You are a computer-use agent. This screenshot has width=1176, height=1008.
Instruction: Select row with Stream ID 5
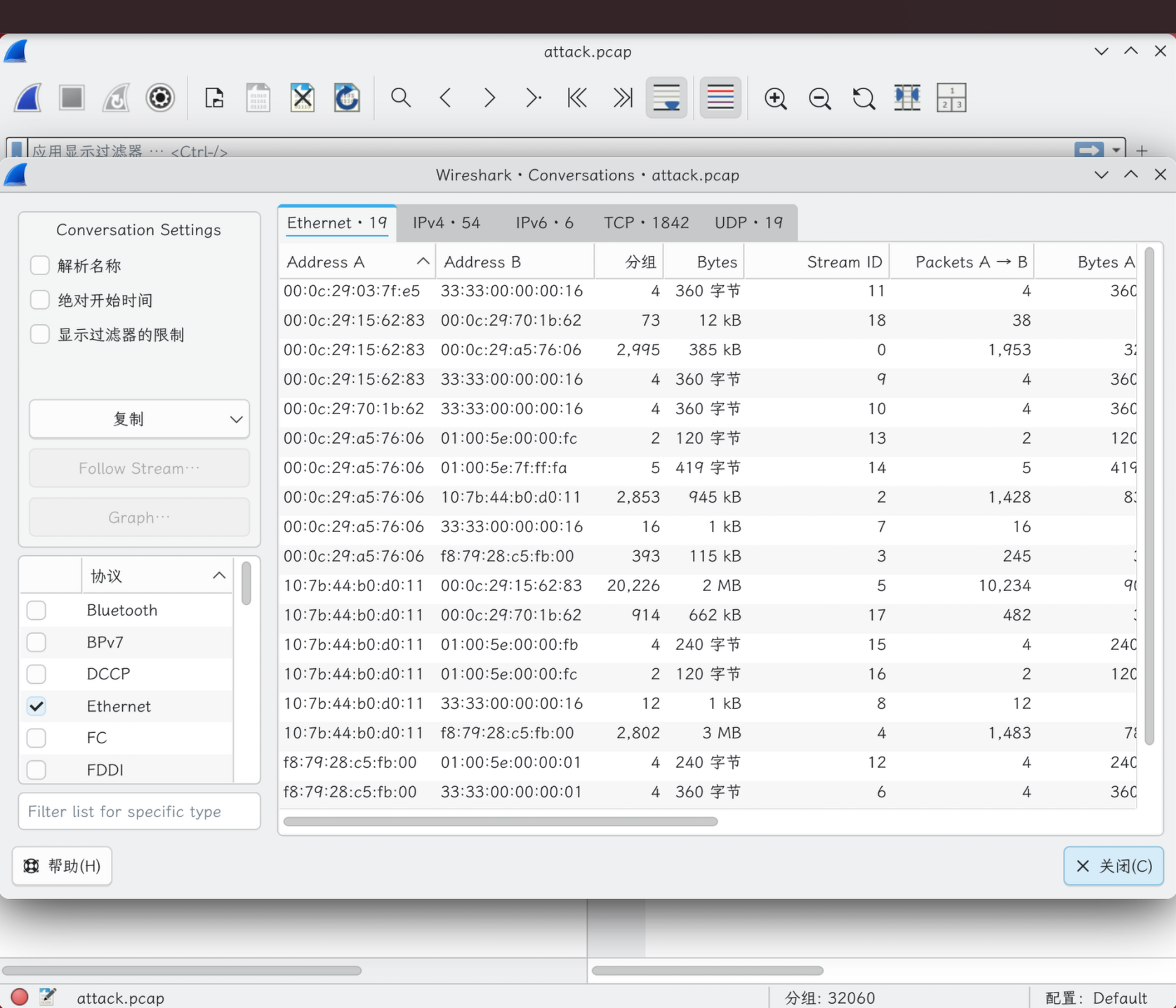708,585
